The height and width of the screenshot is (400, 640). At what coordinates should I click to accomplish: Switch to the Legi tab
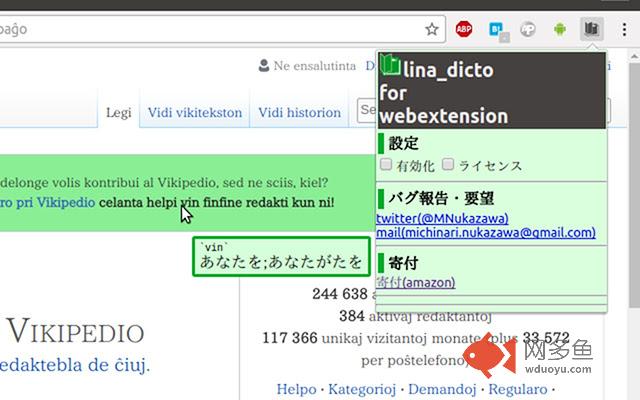click(x=118, y=112)
